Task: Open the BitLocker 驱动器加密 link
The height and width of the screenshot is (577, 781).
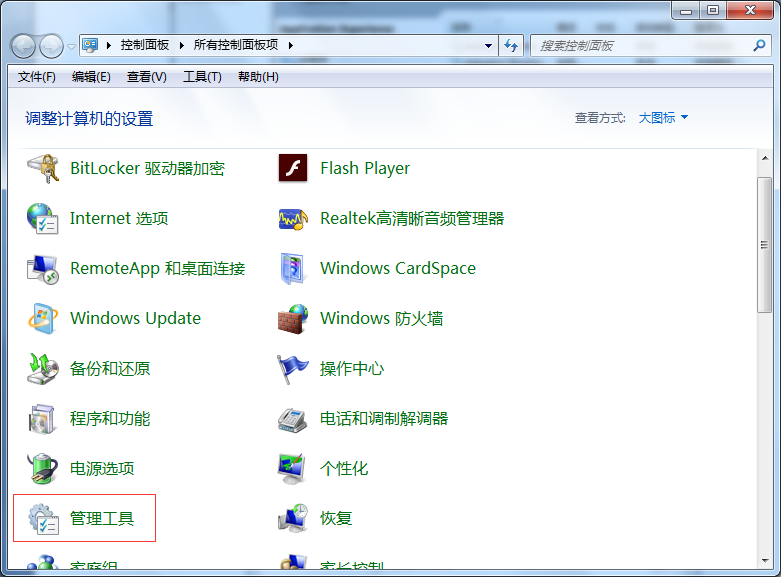Action: tap(147, 168)
